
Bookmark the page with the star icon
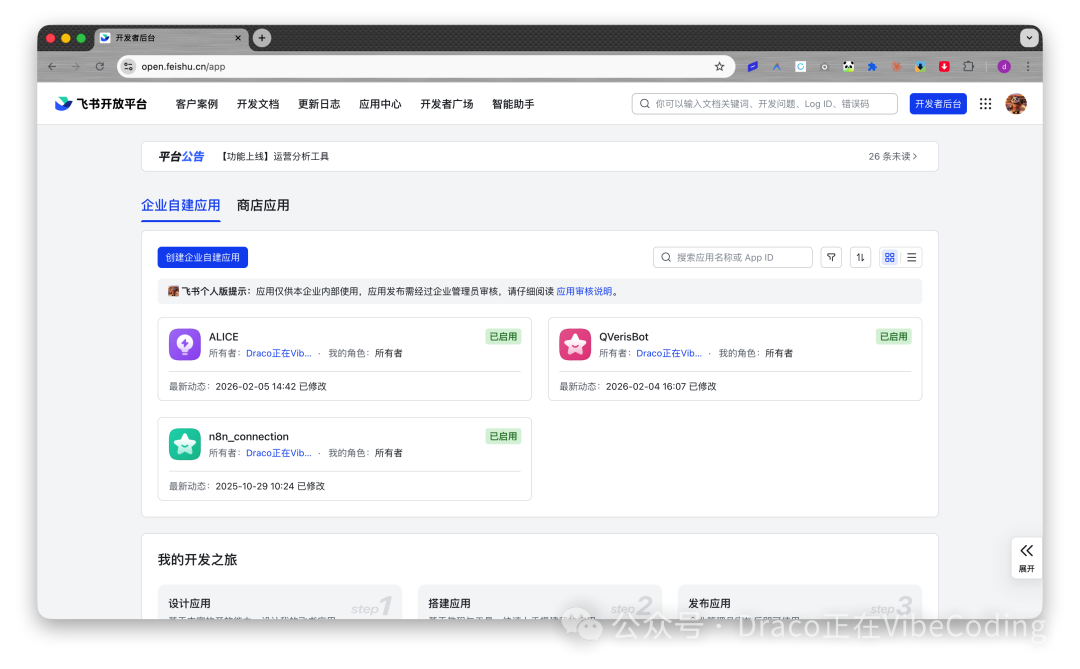(x=719, y=66)
